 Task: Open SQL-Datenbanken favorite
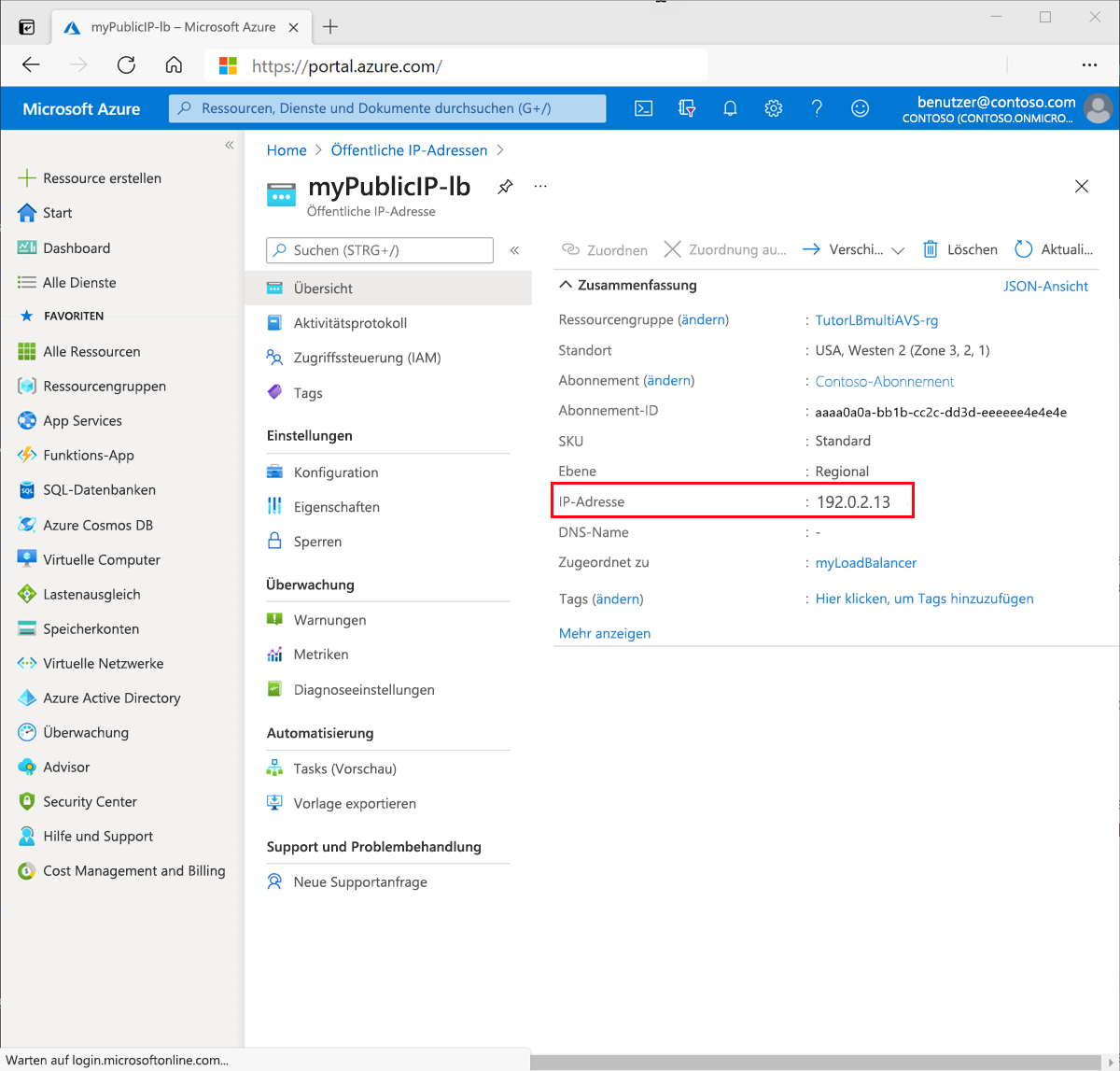tap(87, 489)
